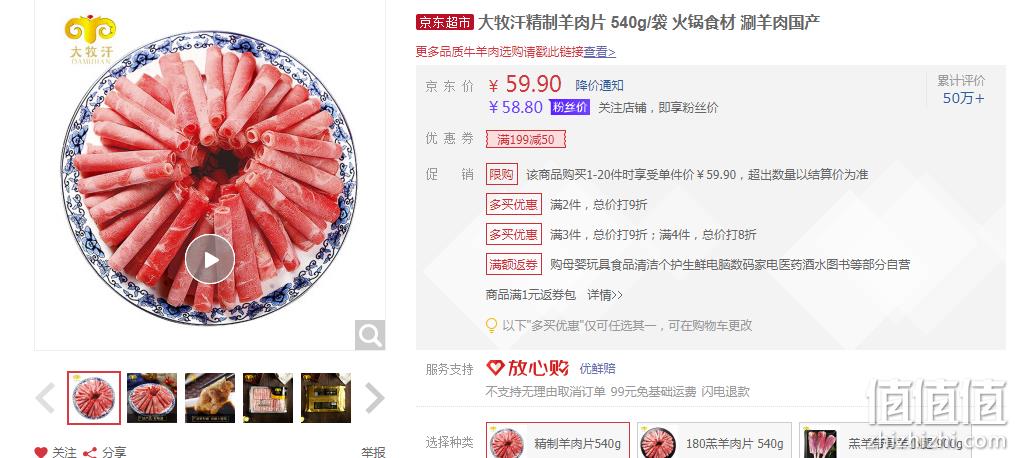
Task: Select the 180羔羊肉片 540g option
Action: (714, 441)
